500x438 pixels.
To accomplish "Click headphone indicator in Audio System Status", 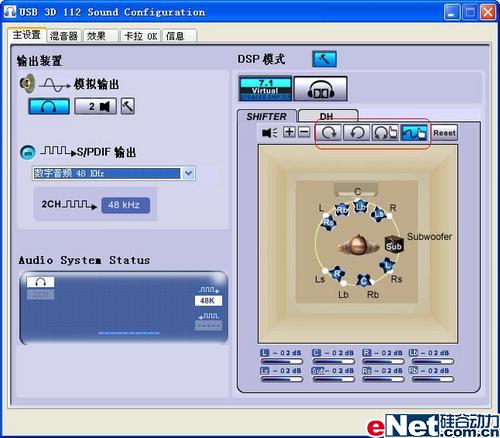I will pos(40,282).
